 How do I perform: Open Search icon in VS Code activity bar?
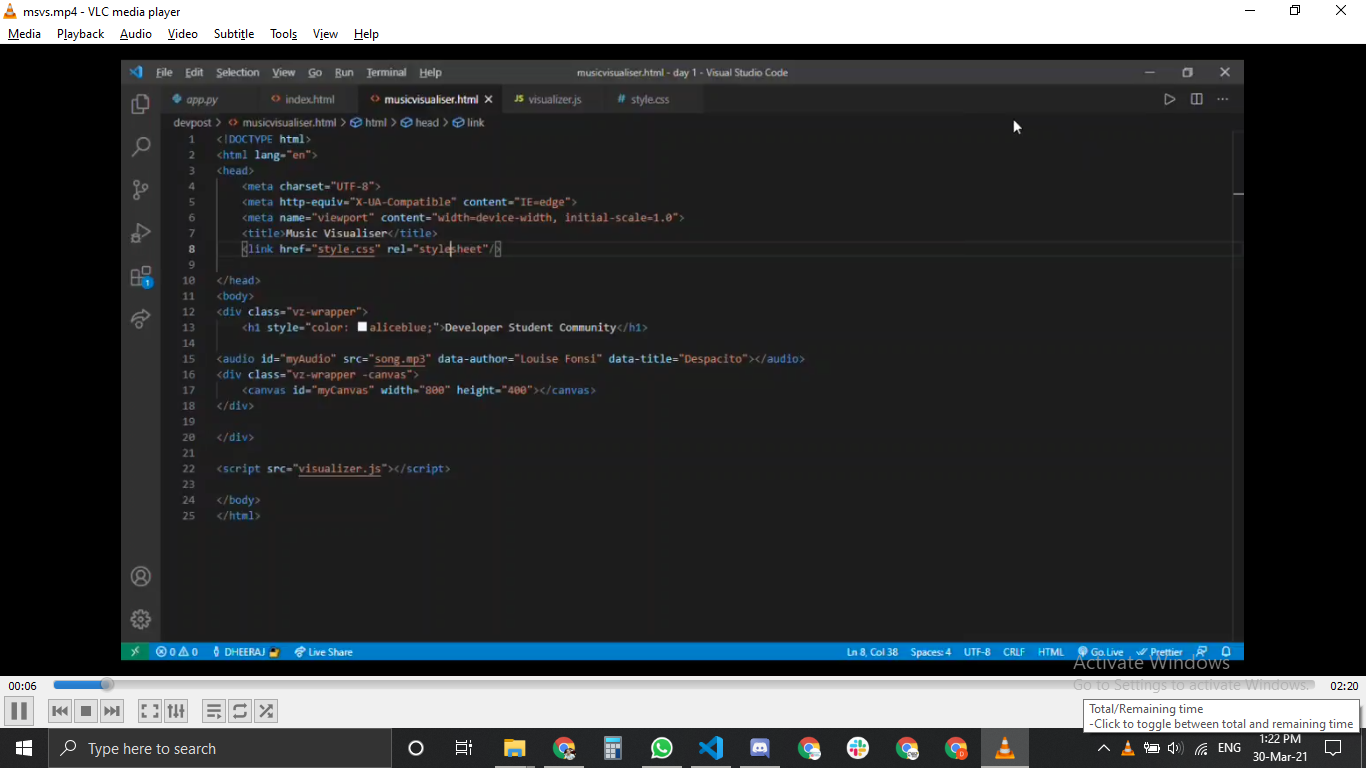(141, 147)
